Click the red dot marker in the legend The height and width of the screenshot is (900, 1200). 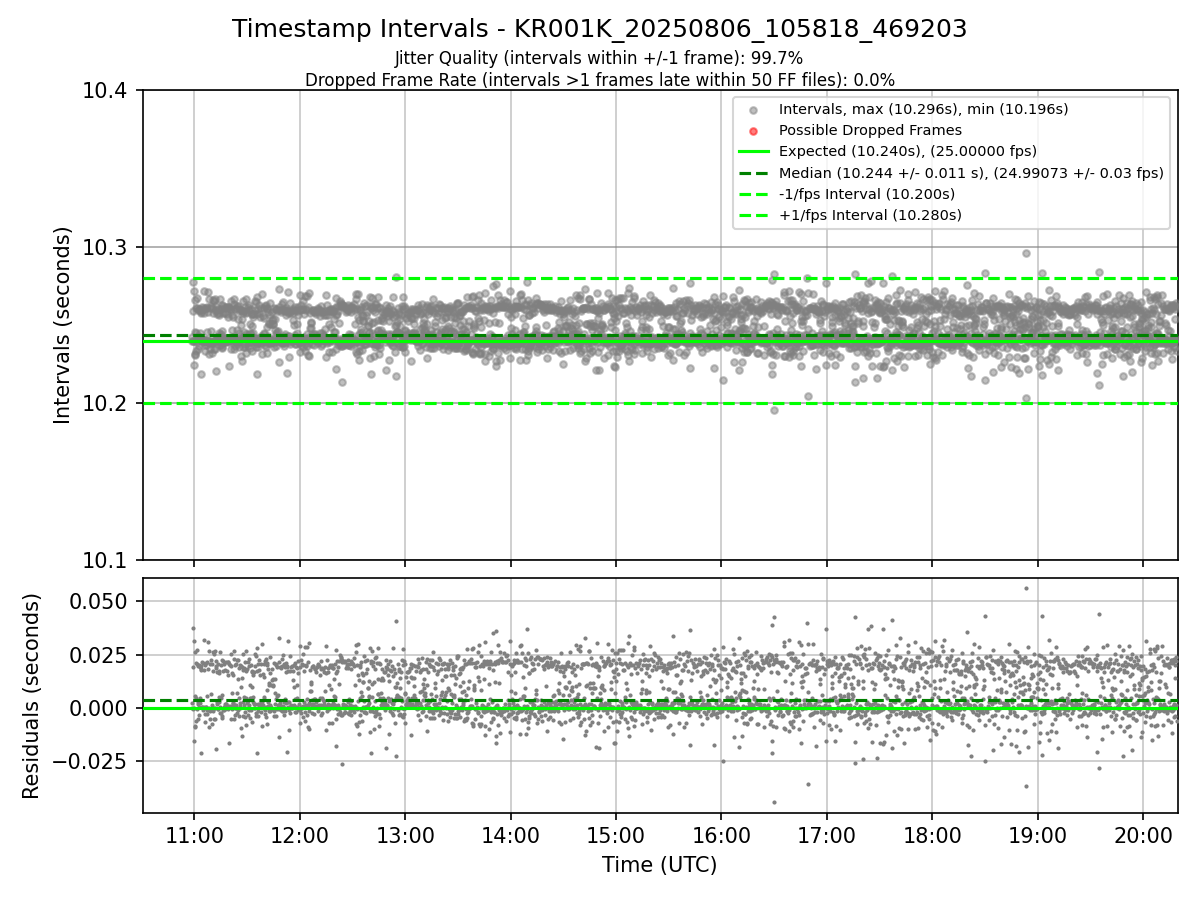click(754, 131)
